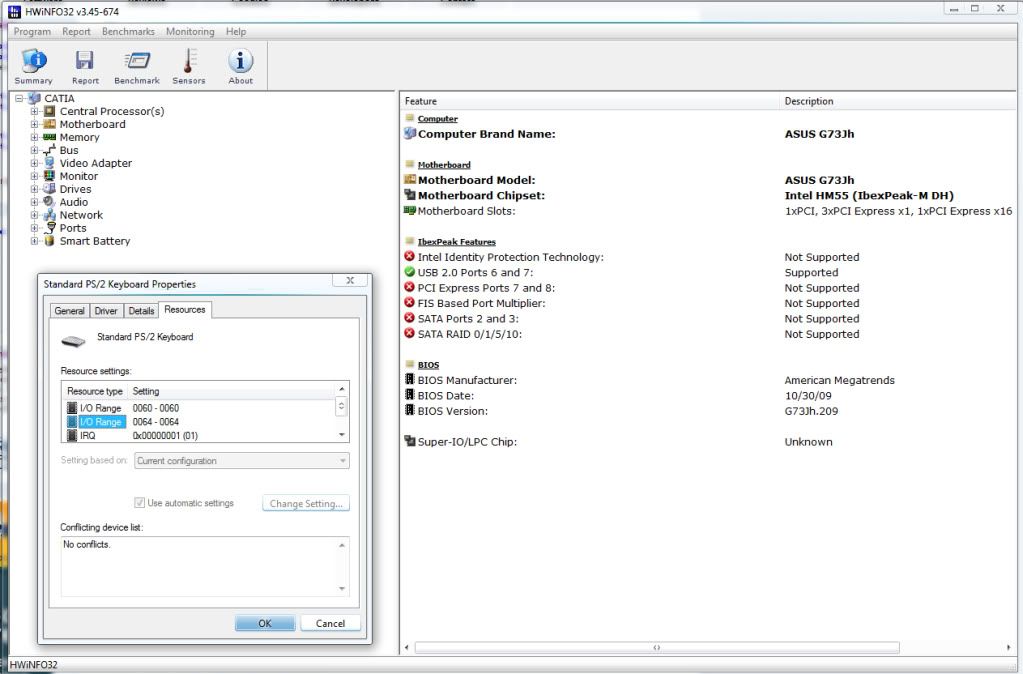Screen dimensions: 1023x674
Task: Open the Monitoring menu
Action: tap(190, 31)
